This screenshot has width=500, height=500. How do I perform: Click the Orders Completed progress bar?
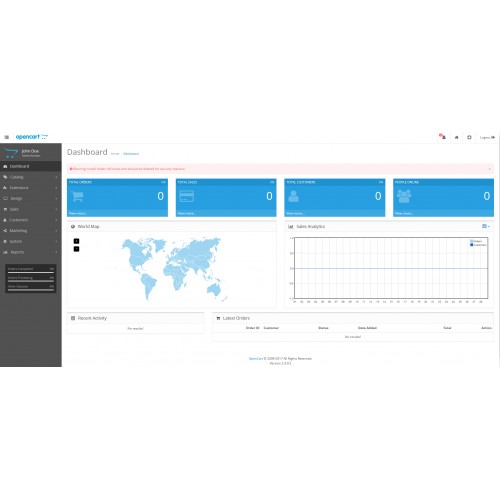point(31,272)
